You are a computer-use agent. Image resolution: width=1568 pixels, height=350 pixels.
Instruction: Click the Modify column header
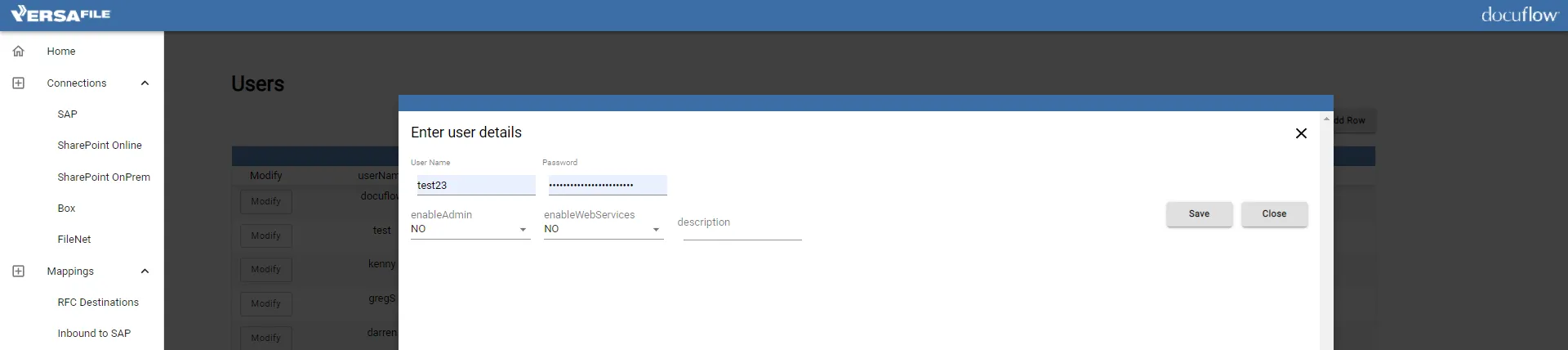point(266,175)
